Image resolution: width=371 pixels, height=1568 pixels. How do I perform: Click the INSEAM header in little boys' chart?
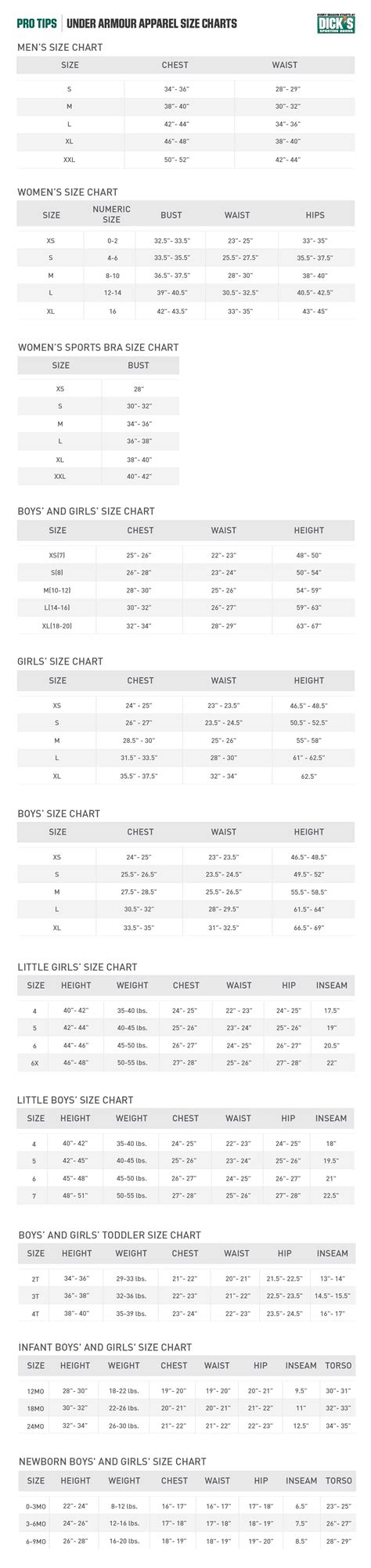click(x=331, y=1119)
